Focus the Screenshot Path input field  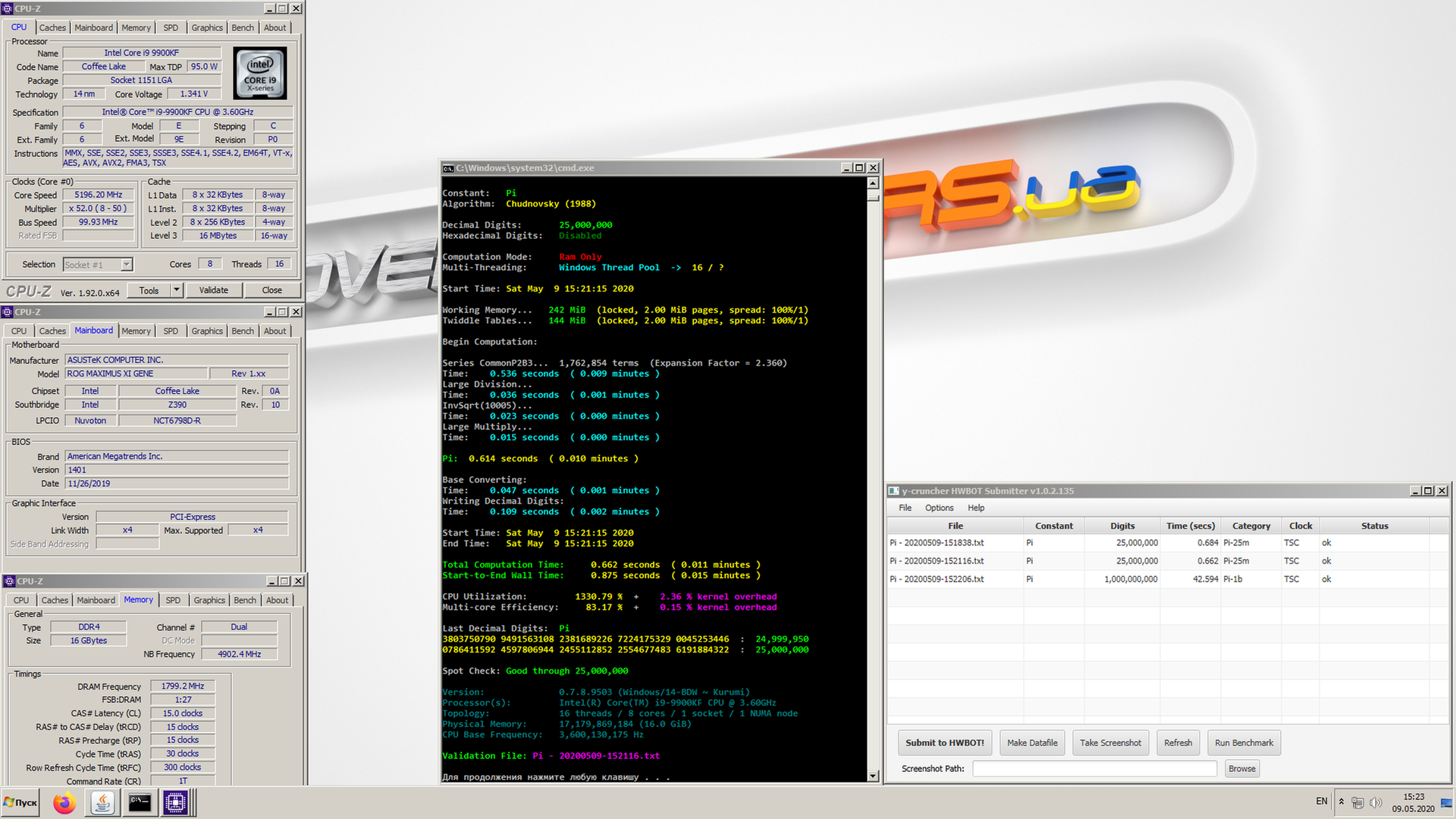pyautogui.click(x=1094, y=768)
